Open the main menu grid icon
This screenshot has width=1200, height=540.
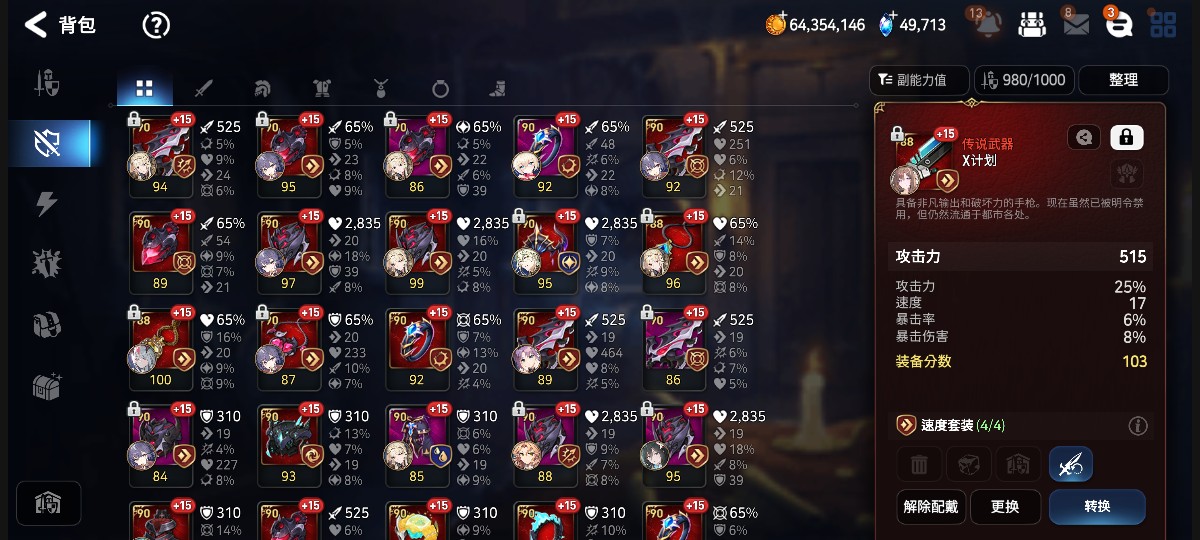pyautogui.click(x=1163, y=25)
